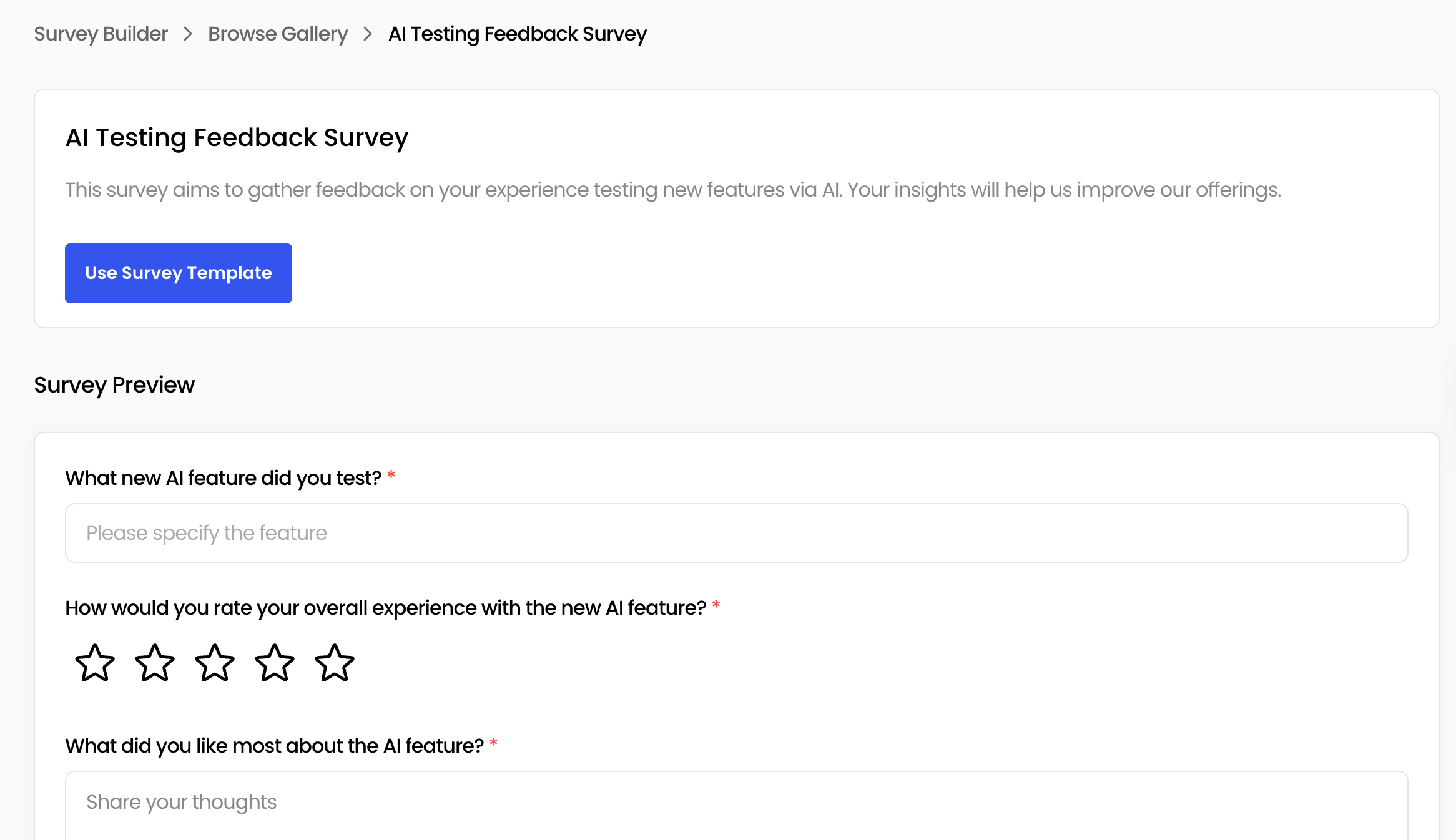This screenshot has height=840, width=1456.
Task: Give a five-star rating
Action: pyautogui.click(x=335, y=663)
